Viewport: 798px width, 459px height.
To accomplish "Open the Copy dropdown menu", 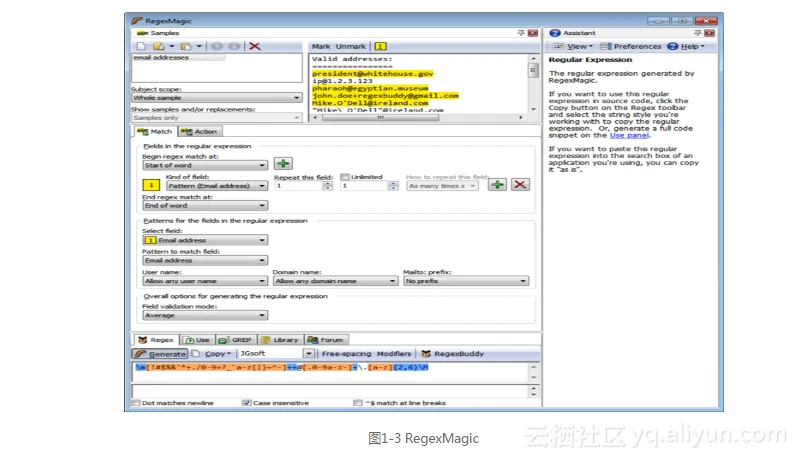I will pos(218,354).
